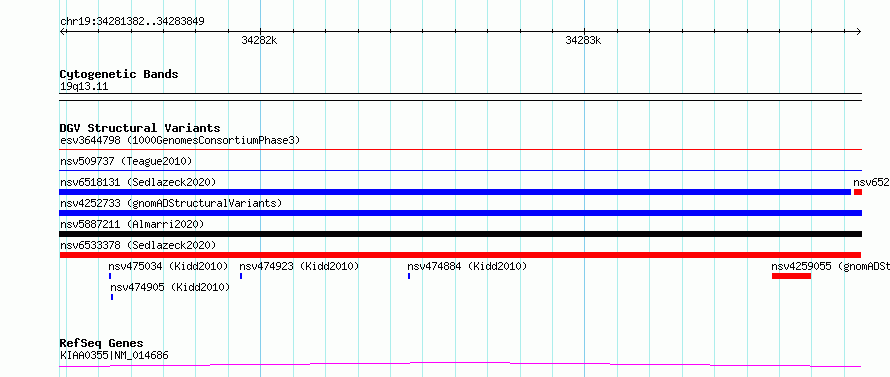Viewport: 890px width, 377px height.
Task: Click the small blue nsv474884 marker
Action: 409,276
